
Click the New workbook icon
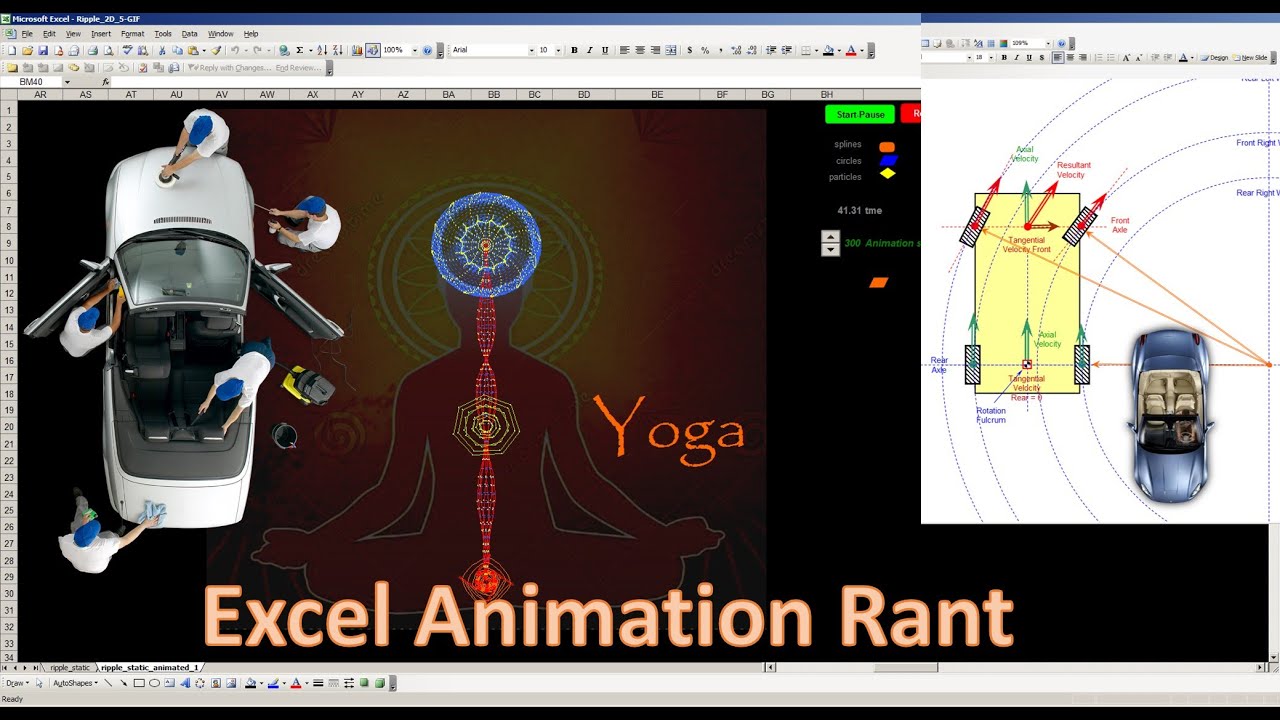click(x=12, y=50)
